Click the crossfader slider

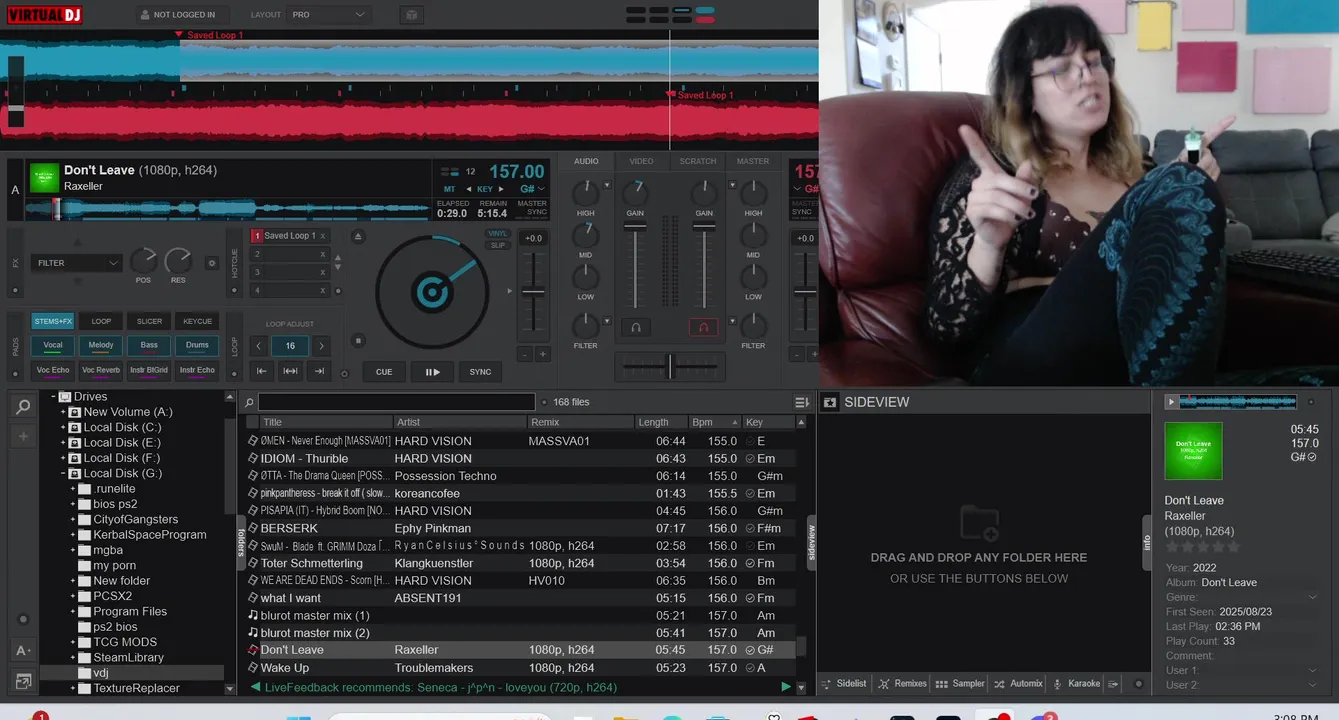coord(670,367)
